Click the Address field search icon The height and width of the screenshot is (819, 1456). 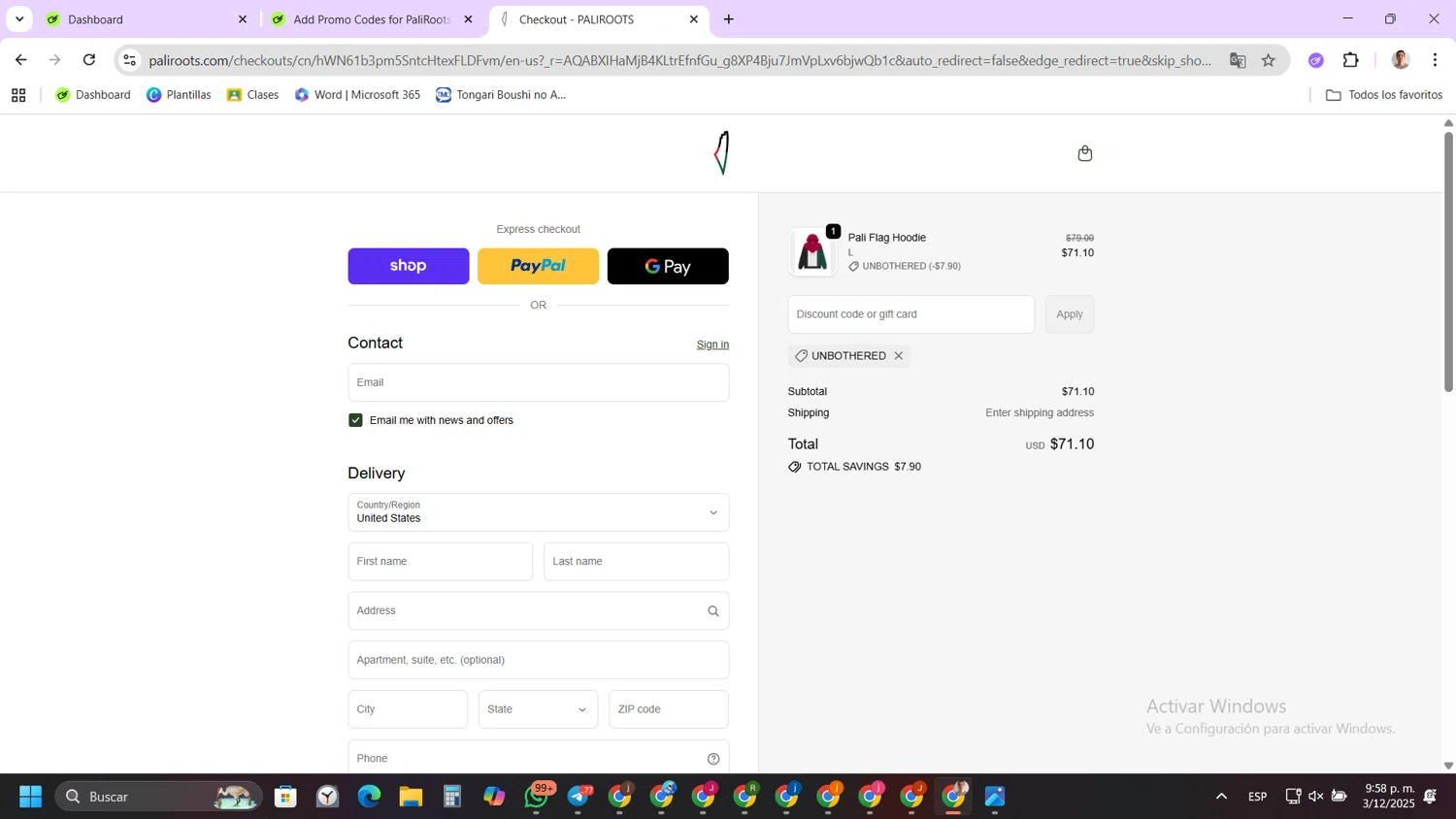tap(713, 611)
